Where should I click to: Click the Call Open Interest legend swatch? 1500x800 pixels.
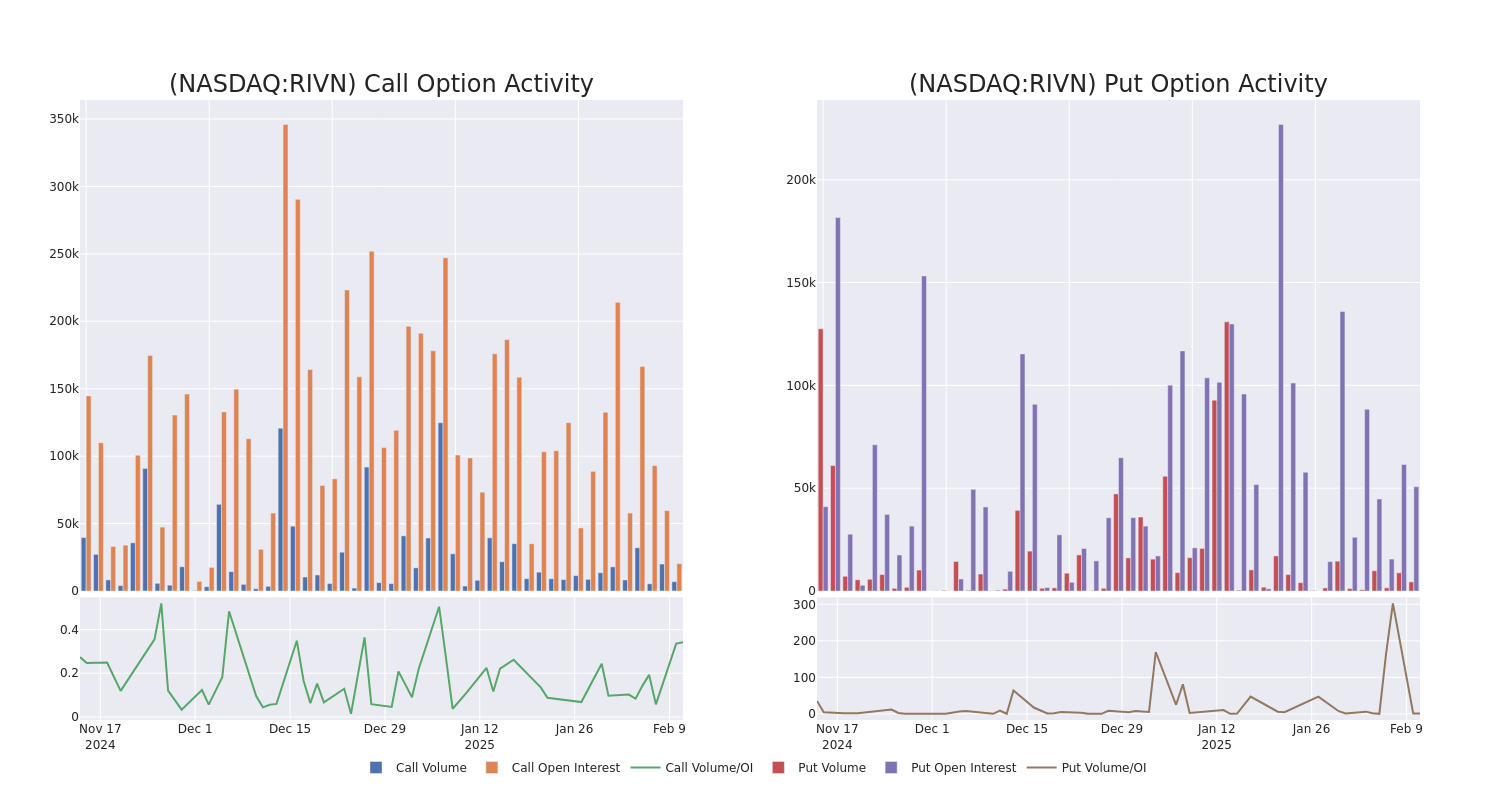(492, 768)
